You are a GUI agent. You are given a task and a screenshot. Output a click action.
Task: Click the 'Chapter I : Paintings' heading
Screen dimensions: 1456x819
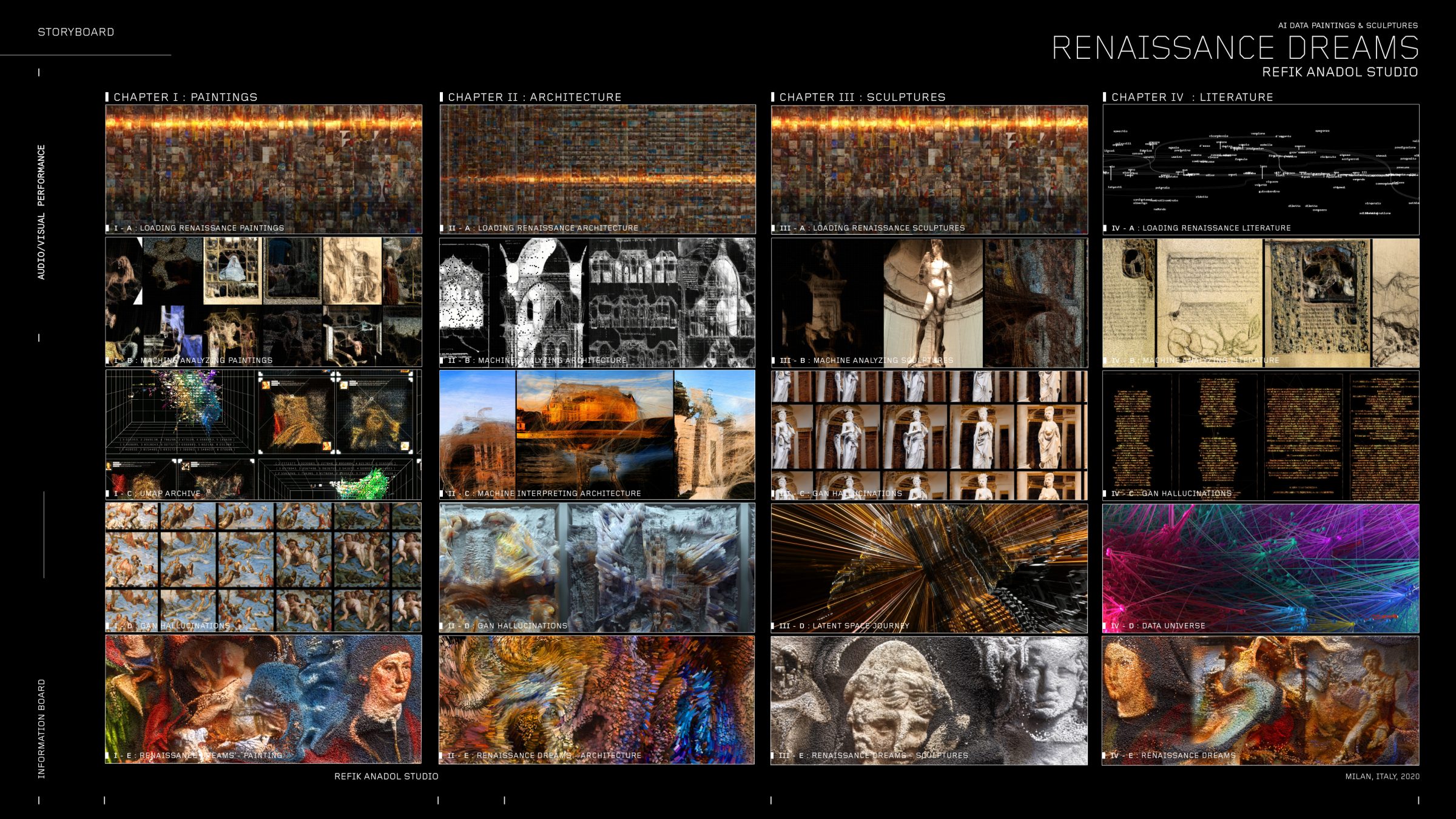point(186,97)
